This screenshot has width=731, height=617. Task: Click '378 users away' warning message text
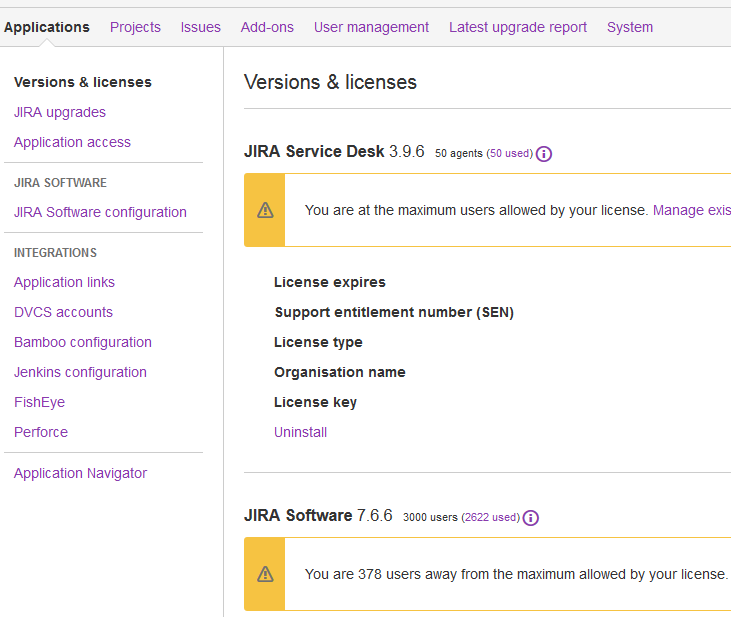coord(516,574)
